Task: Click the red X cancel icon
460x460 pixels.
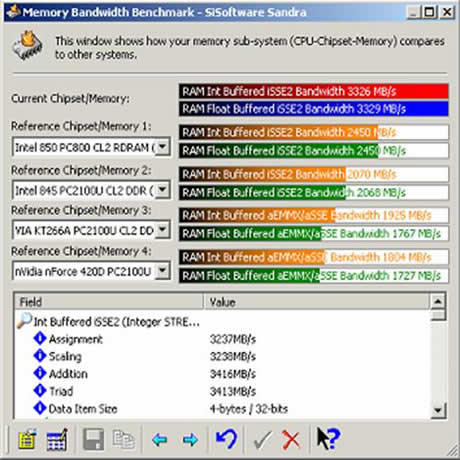Action: [291, 440]
